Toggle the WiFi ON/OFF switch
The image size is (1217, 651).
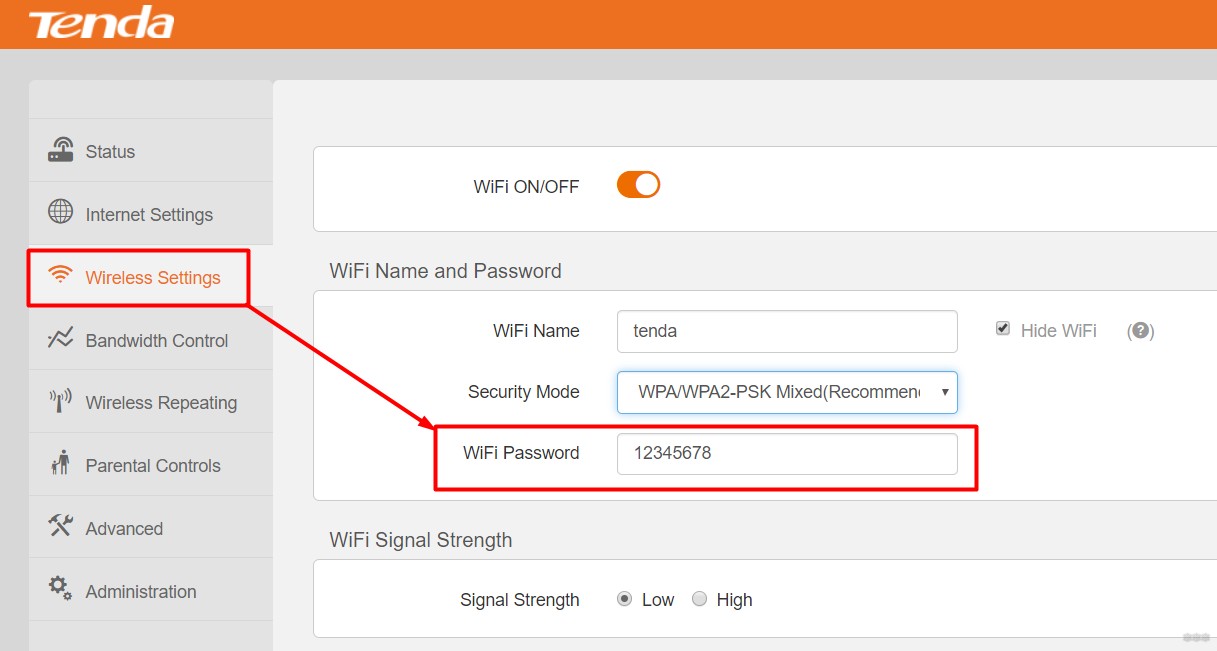638,184
